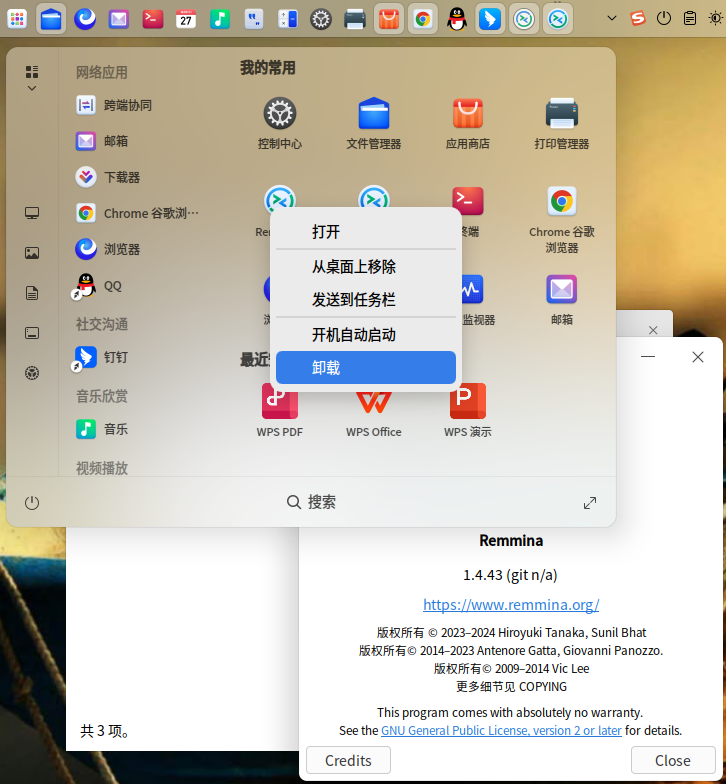Open 音乐 in the app list
Image resolution: width=726 pixels, height=784 pixels.
102,429
